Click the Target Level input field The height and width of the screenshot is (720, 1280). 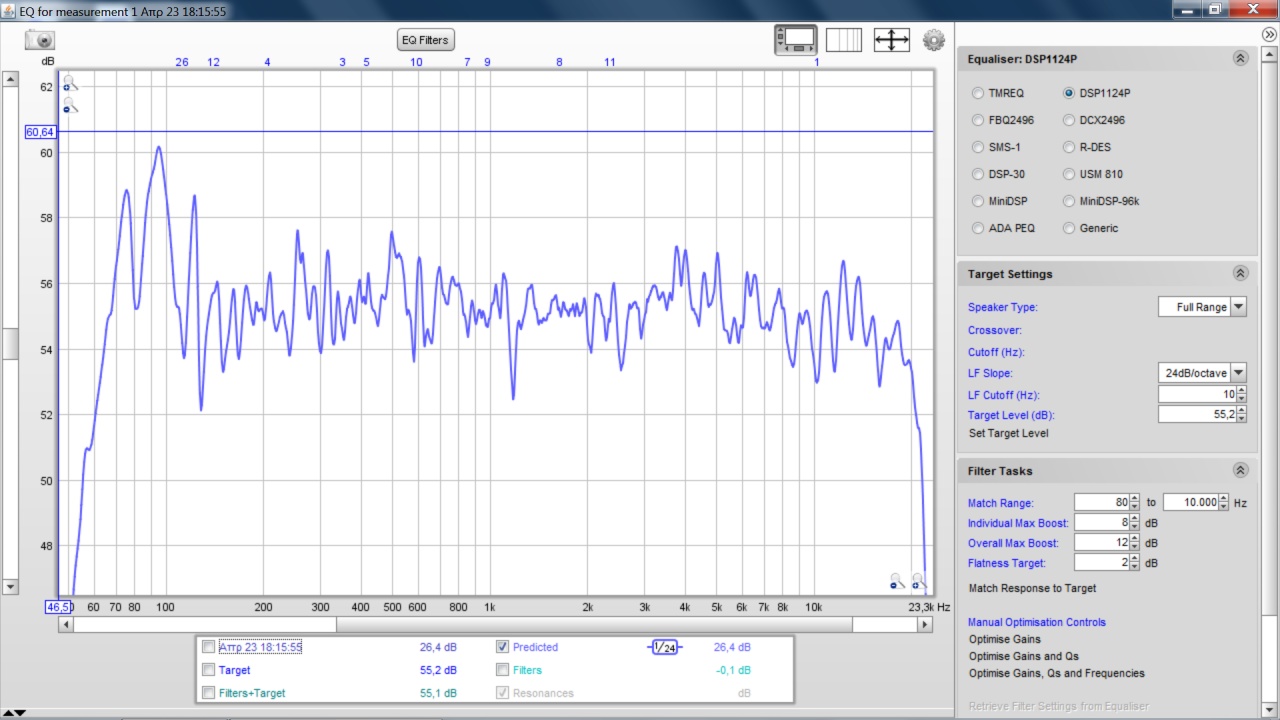click(1195, 415)
